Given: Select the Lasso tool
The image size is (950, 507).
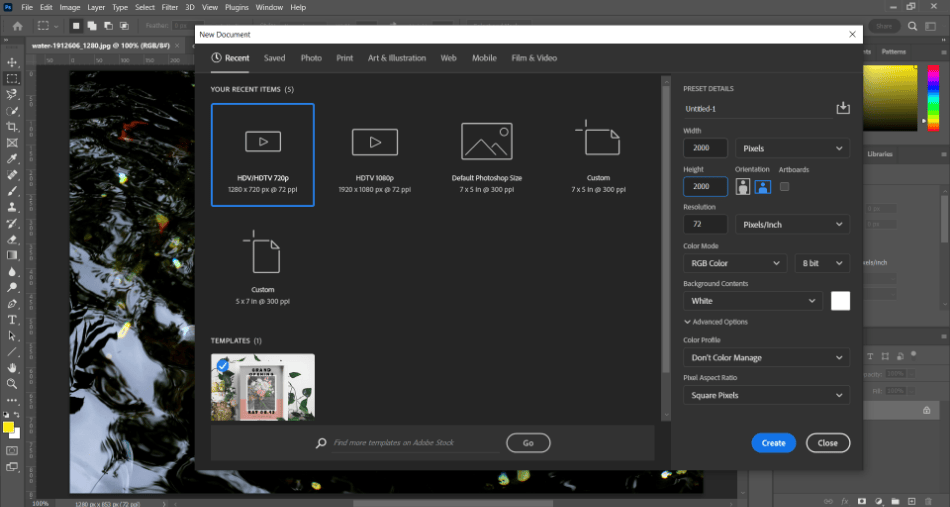Looking at the screenshot, I should (x=12, y=94).
